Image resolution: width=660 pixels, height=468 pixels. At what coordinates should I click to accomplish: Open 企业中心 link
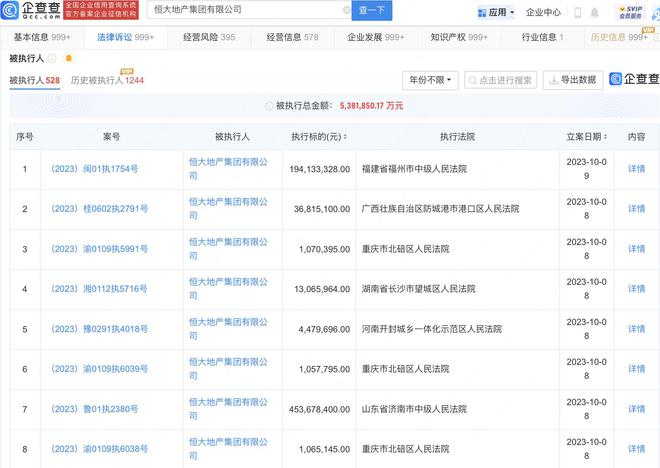click(x=543, y=13)
